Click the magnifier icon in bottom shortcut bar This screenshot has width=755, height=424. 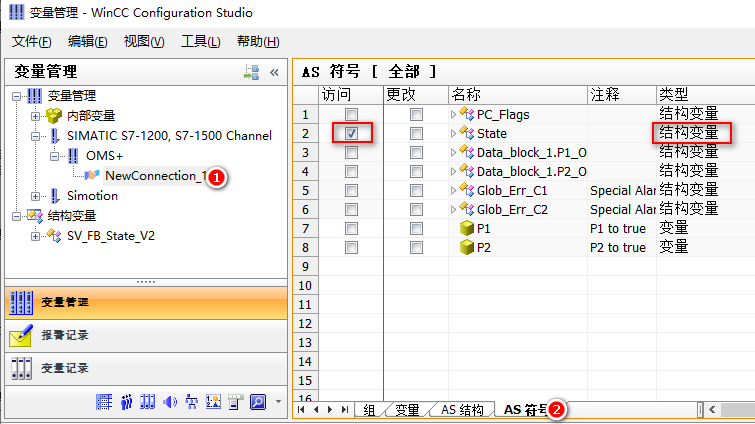pyautogui.click(x=255, y=402)
